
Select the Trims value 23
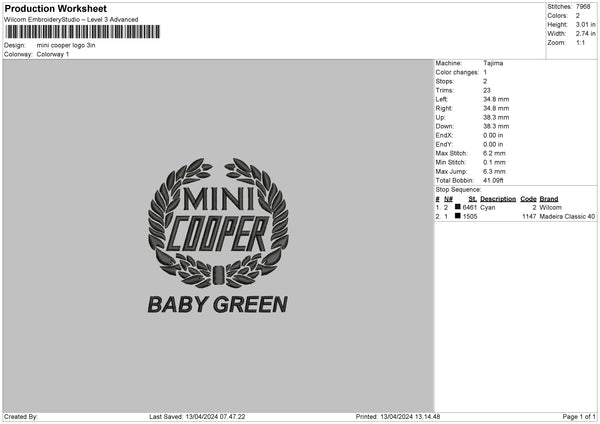point(487,90)
